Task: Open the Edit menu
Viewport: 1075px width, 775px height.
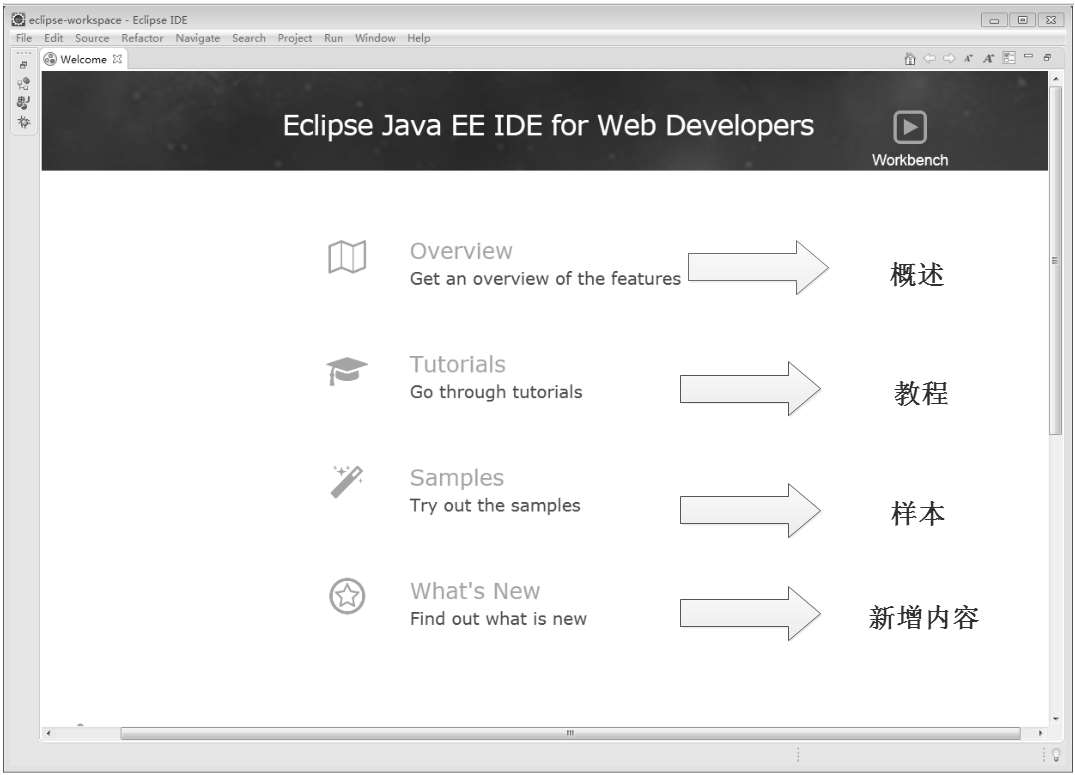Action: (53, 38)
